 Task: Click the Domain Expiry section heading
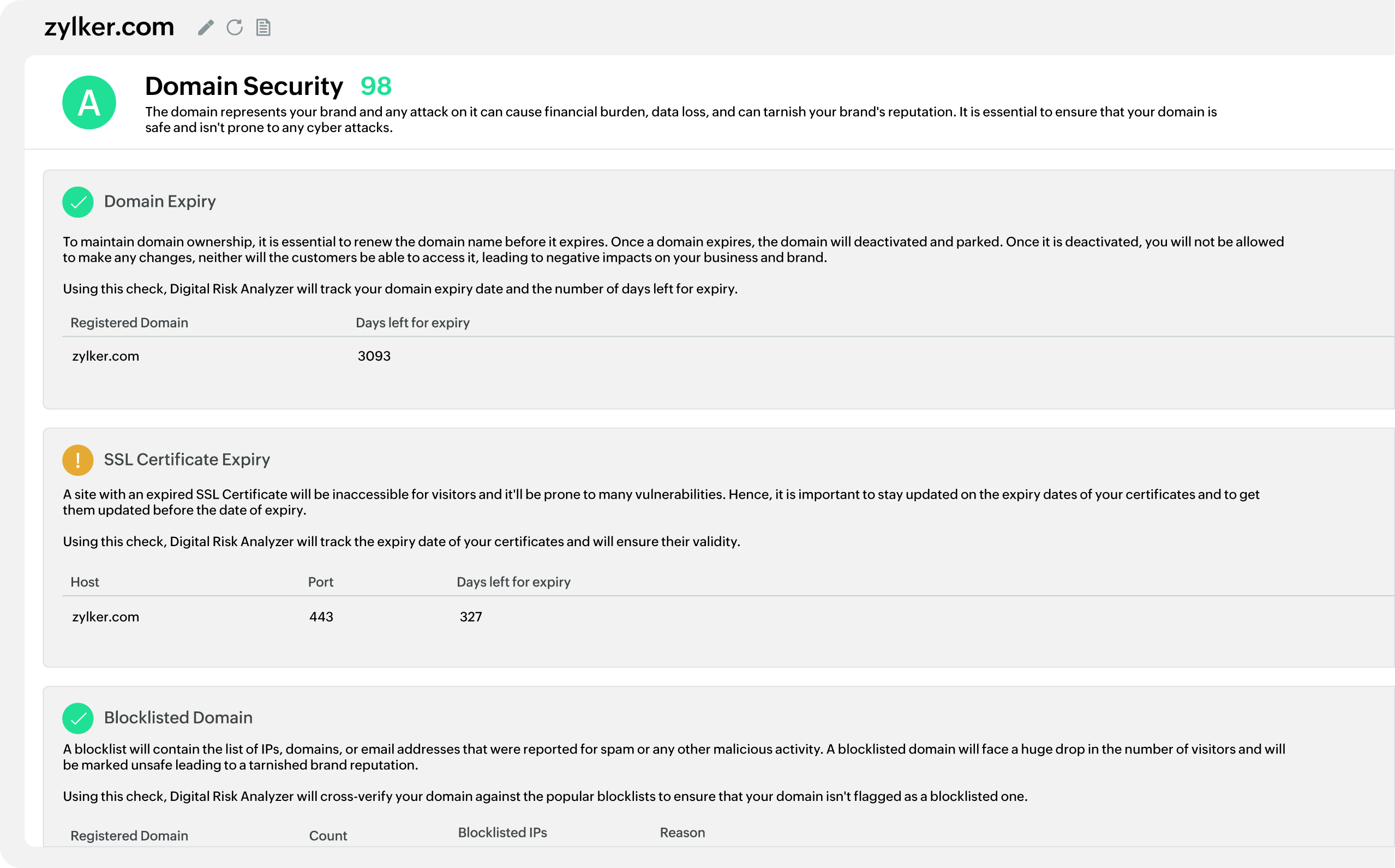pos(160,201)
